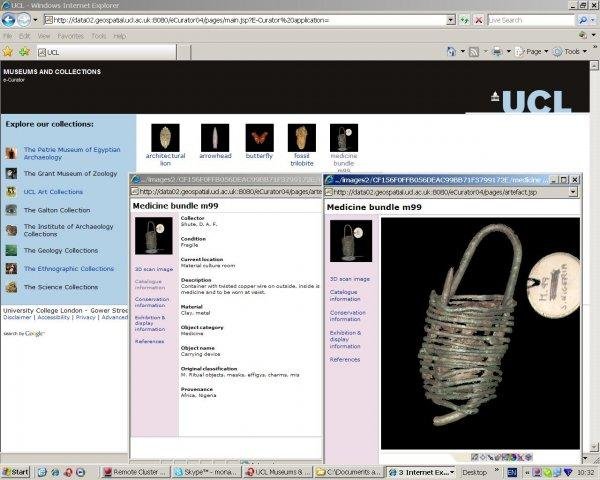Click the UCL Art Collections icon
The height and width of the screenshot is (480, 600).
click(x=11, y=192)
